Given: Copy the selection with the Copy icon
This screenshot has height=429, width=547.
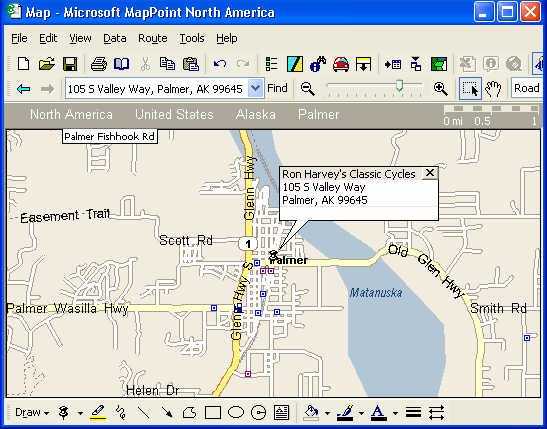Looking at the screenshot, I should coord(167,64).
